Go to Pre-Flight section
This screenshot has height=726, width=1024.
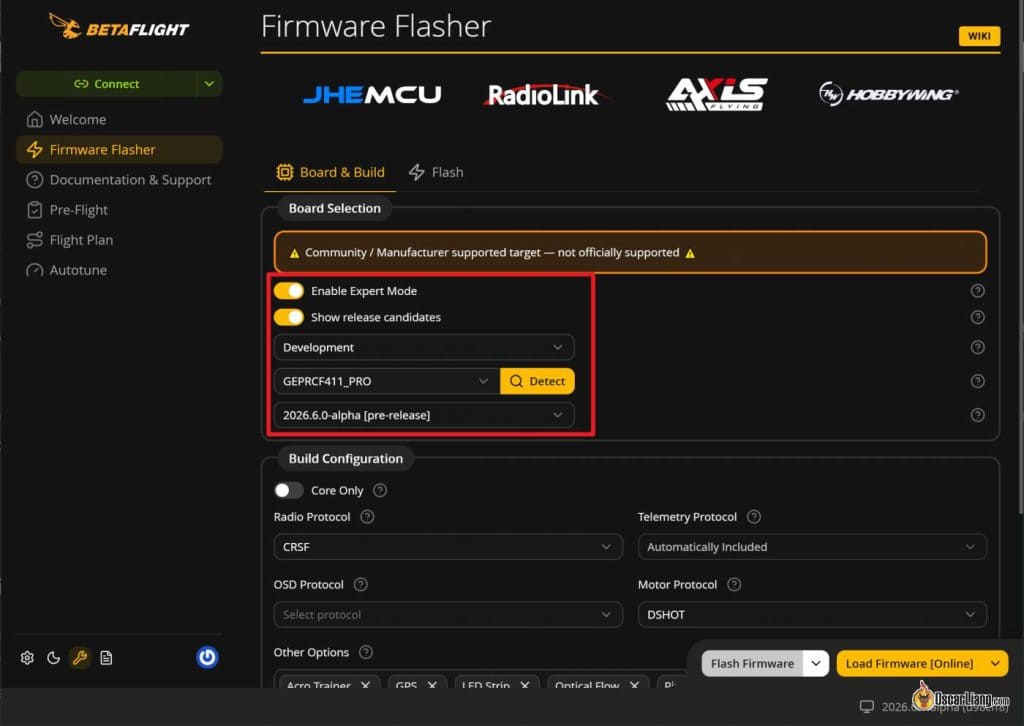[x=119, y=210]
